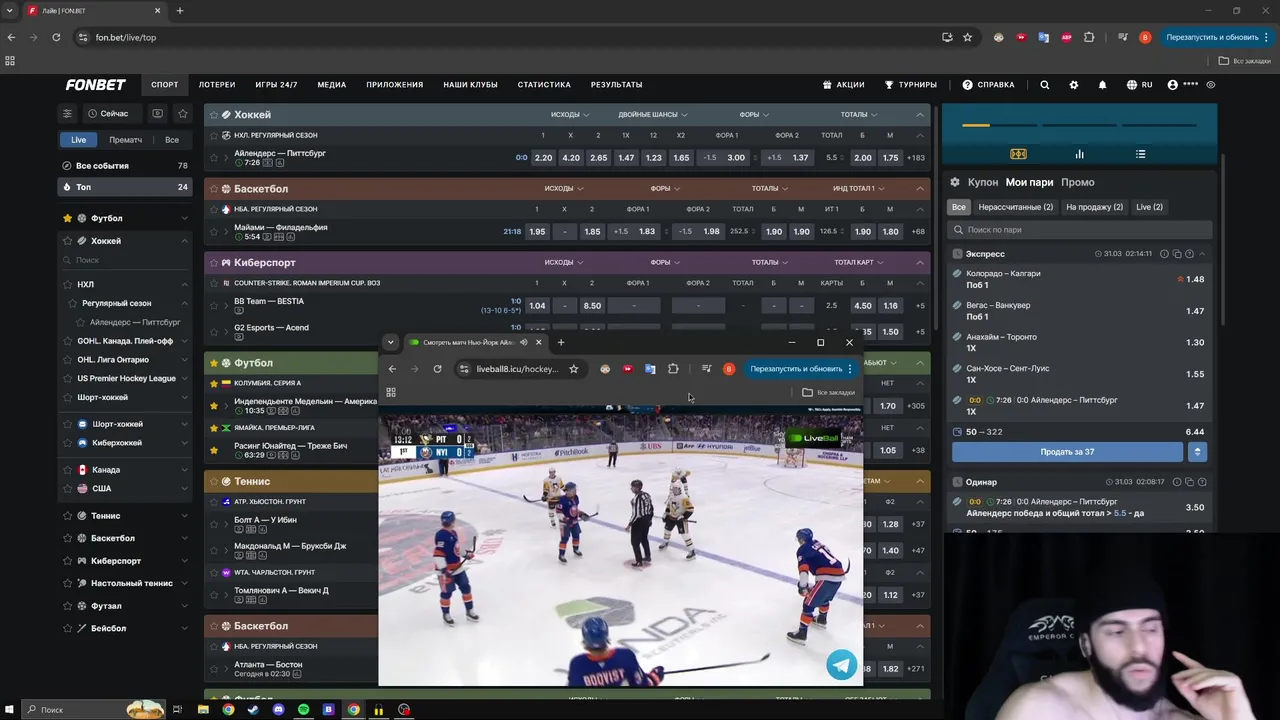Open Двойные шансы dropdown in Хоккей header
This screenshot has width=1280, height=720.
click(652, 115)
